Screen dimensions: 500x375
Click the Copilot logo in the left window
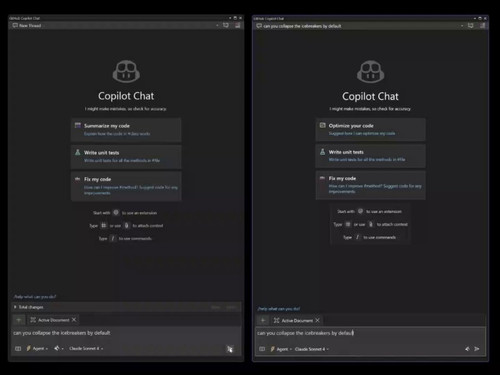click(126, 71)
